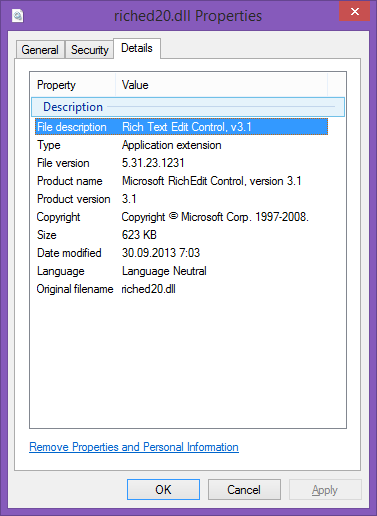Select the Product name property
This screenshot has width=377, height=516.
(70, 181)
